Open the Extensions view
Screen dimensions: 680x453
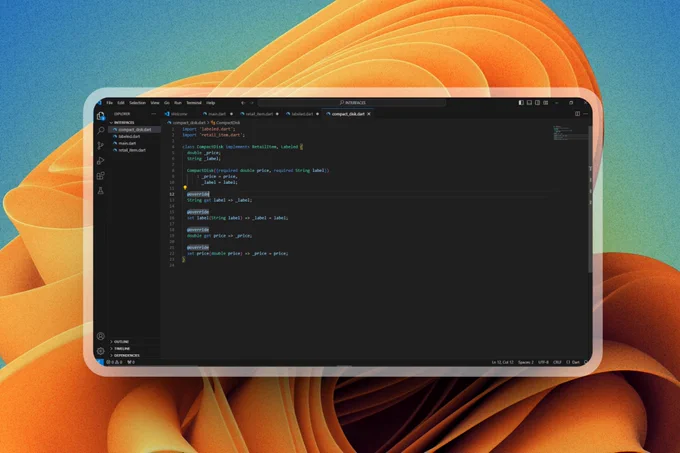(101, 176)
